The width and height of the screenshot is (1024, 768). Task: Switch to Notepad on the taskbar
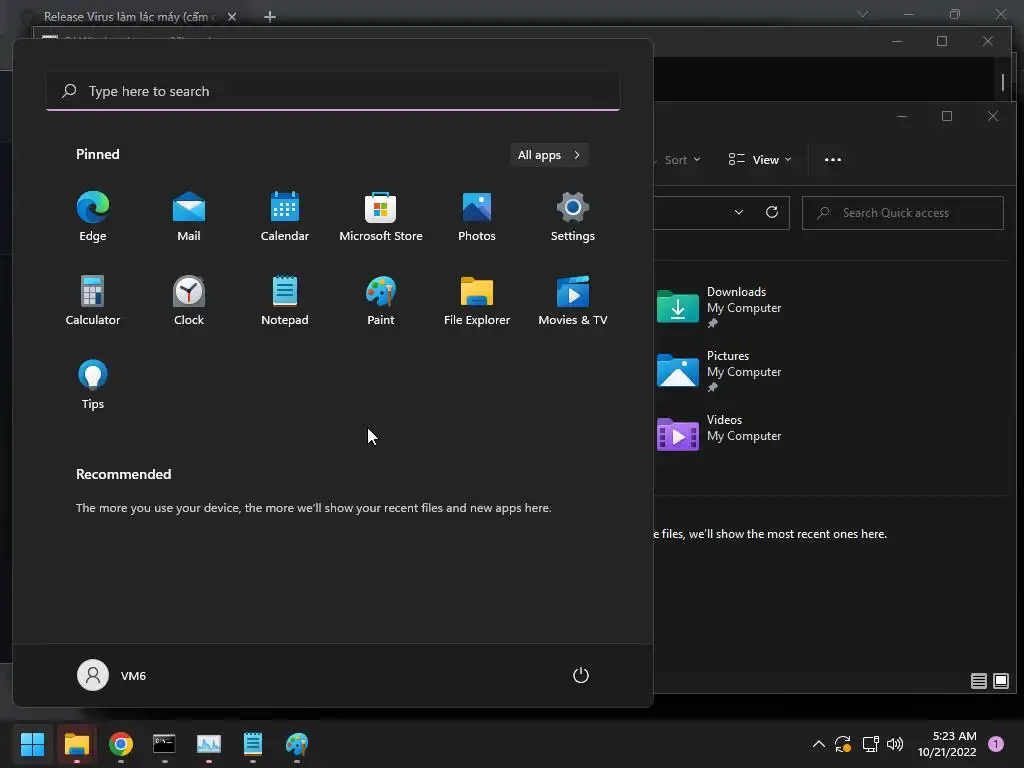[253, 744]
